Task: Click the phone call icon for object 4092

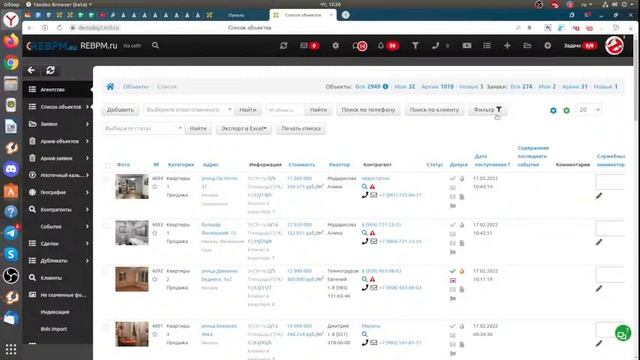Action: click(x=364, y=288)
